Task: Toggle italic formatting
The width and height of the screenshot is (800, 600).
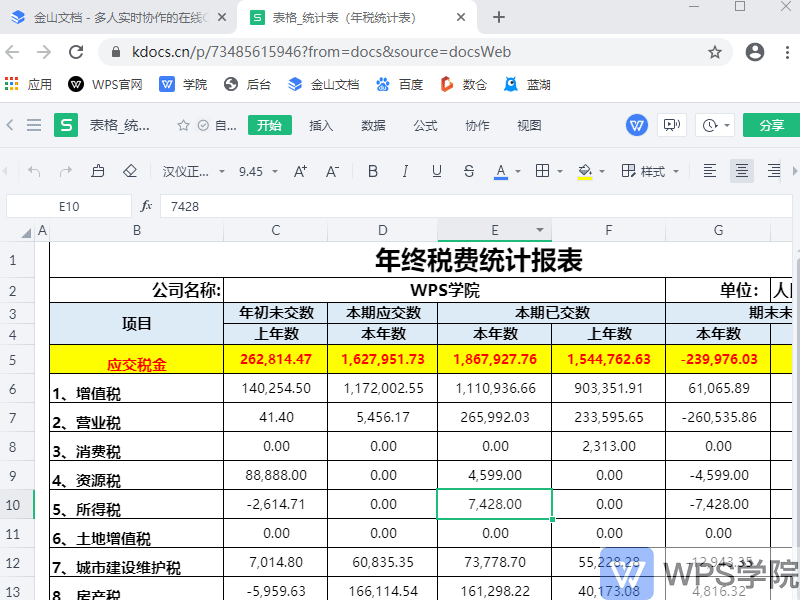Action: click(x=405, y=171)
